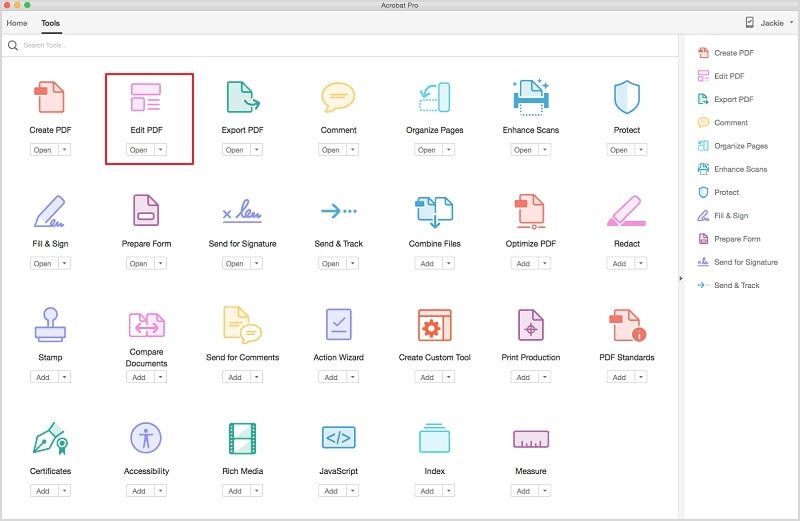
Task: Click the Action Wizard icon
Action: tap(339, 325)
